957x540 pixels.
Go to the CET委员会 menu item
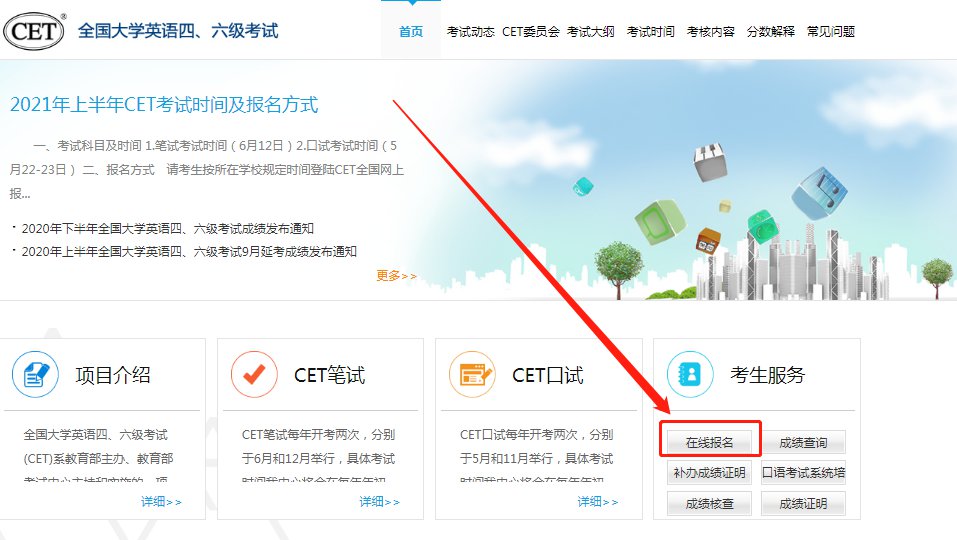[x=531, y=32]
